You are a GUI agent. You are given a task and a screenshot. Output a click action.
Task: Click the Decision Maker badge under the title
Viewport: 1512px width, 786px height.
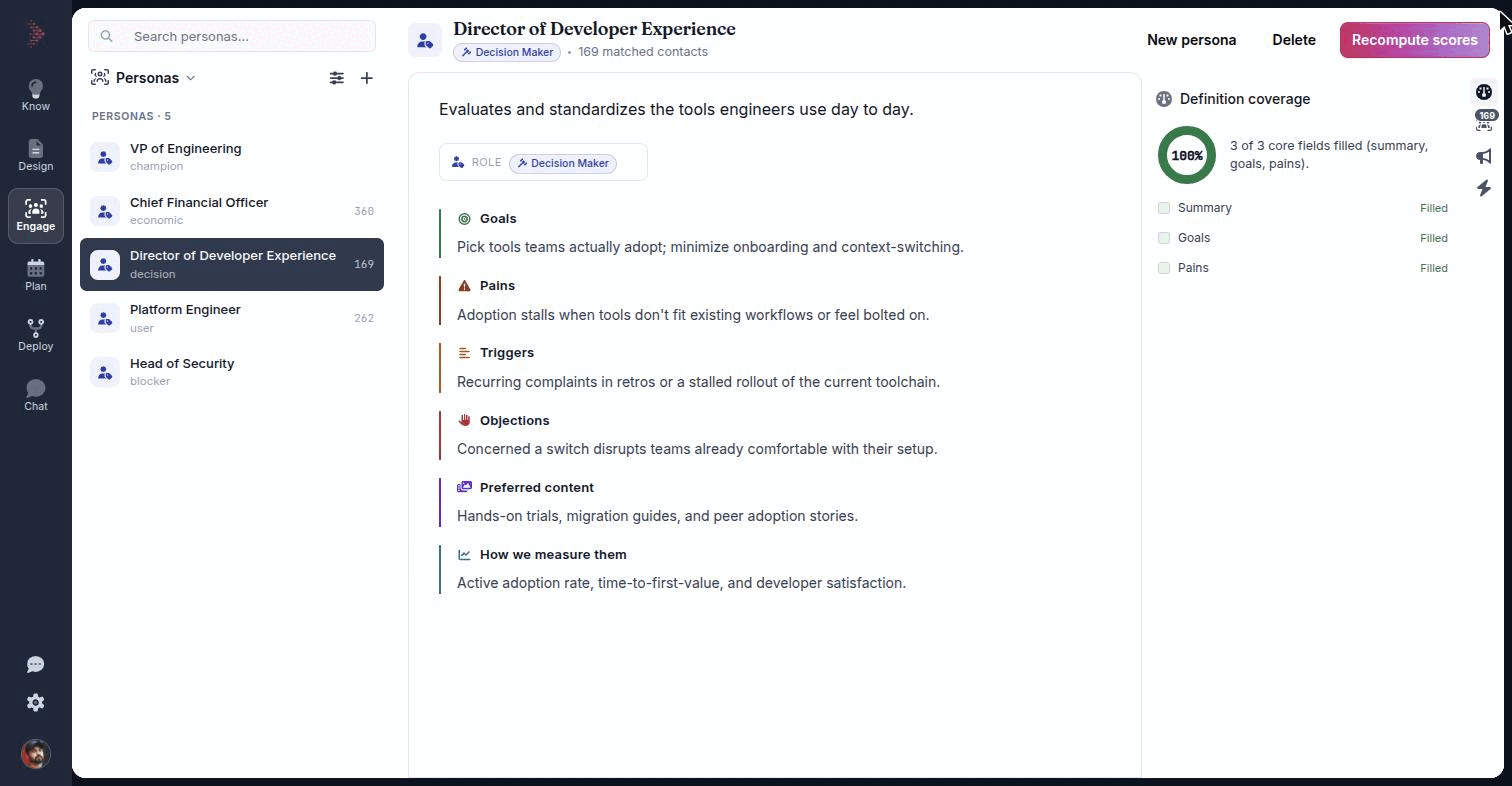[507, 52]
